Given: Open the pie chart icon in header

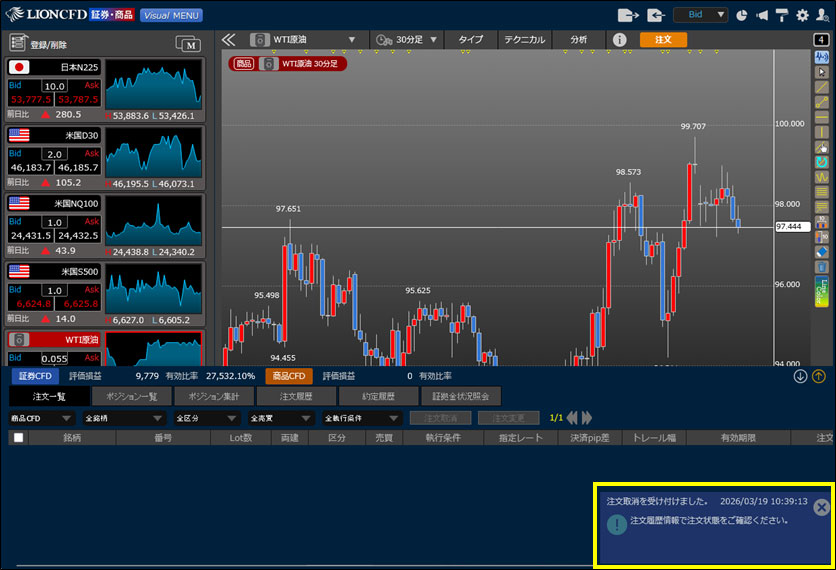Looking at the screenshot, I should point(742,15).
